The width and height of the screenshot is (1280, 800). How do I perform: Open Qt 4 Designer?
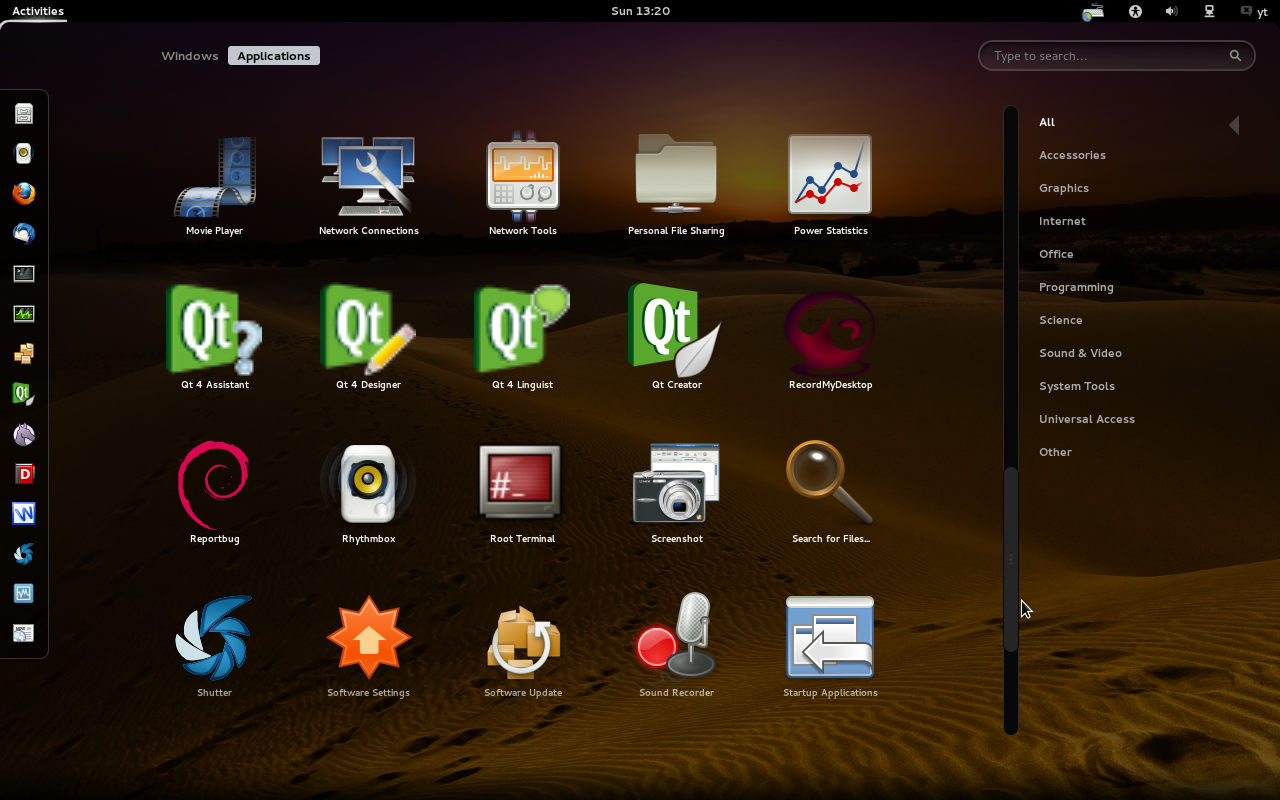[x=368, y=330]
